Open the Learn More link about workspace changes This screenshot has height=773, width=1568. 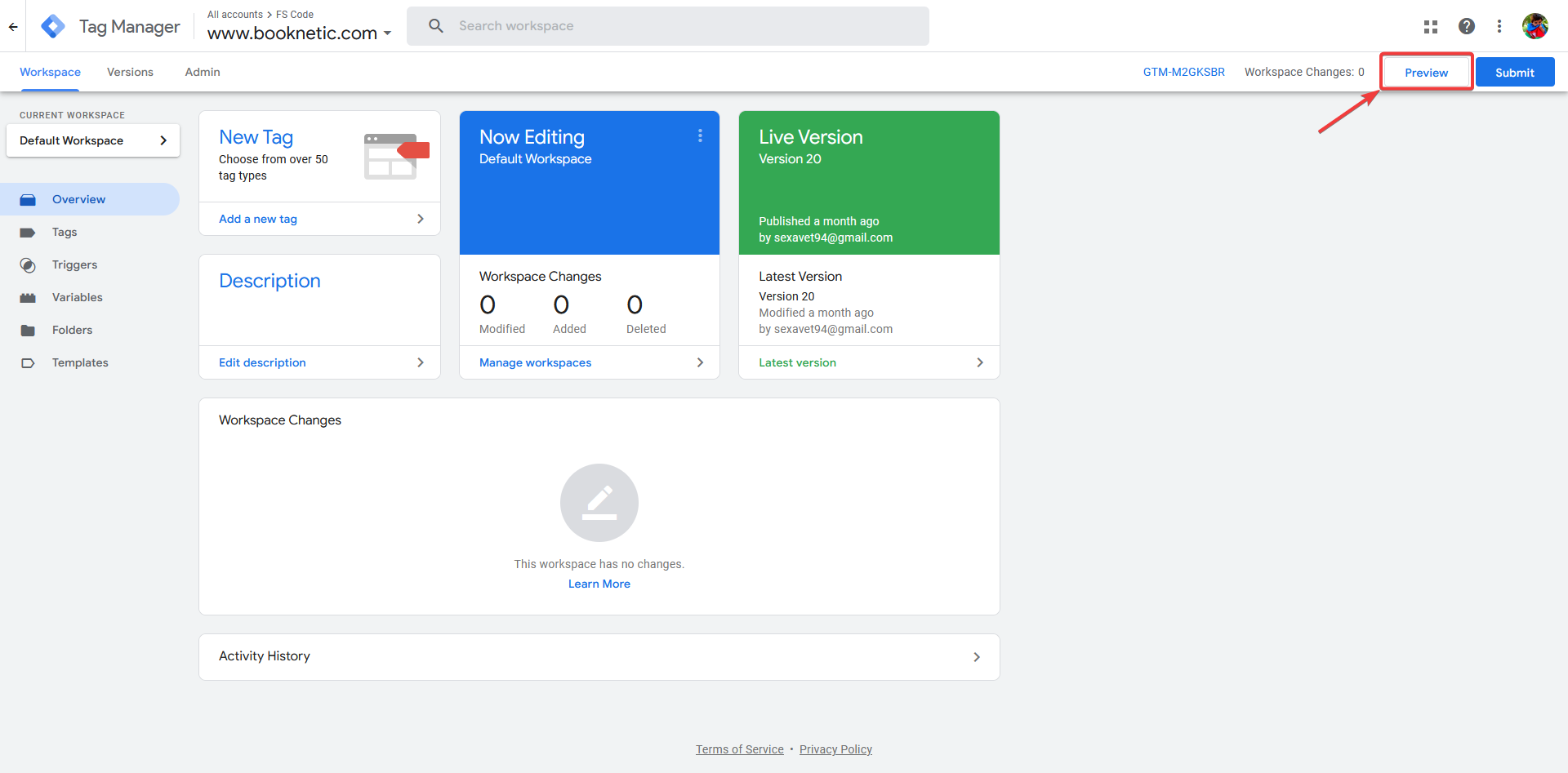599,583
